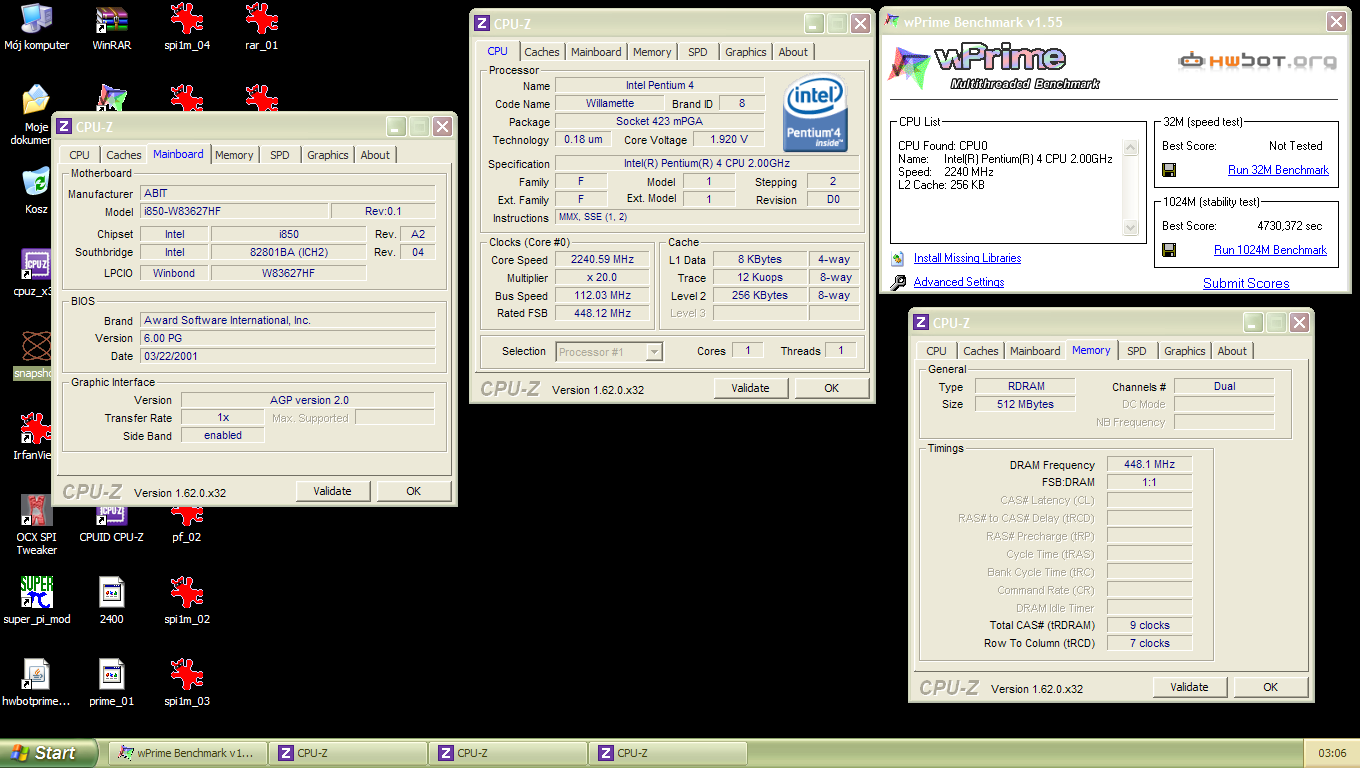Open the Moje dokumenty folder icon
This screenshot has height=768, width=1360.
click(36, 115)
